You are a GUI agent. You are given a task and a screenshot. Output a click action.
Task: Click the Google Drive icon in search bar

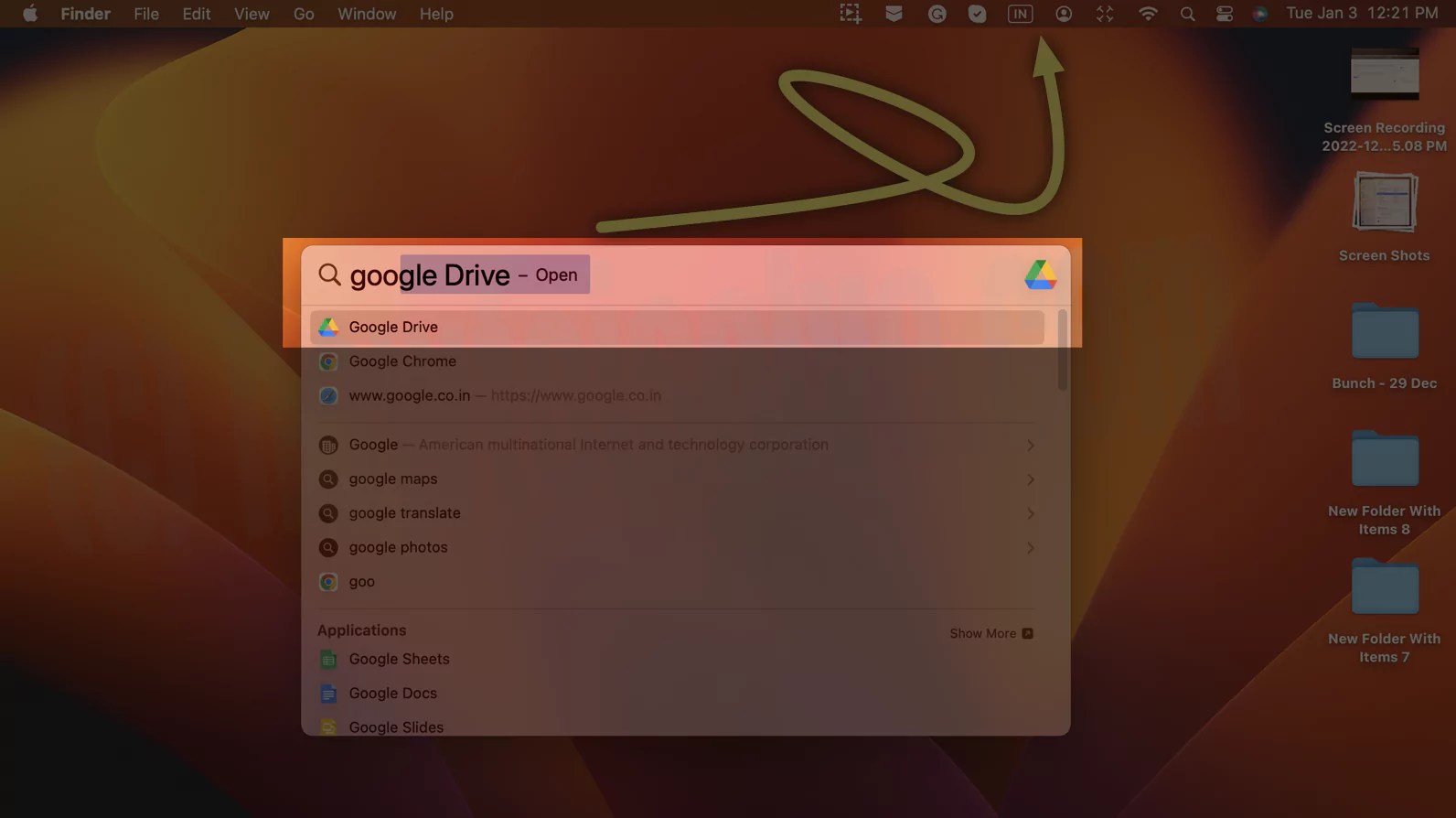1041,274
